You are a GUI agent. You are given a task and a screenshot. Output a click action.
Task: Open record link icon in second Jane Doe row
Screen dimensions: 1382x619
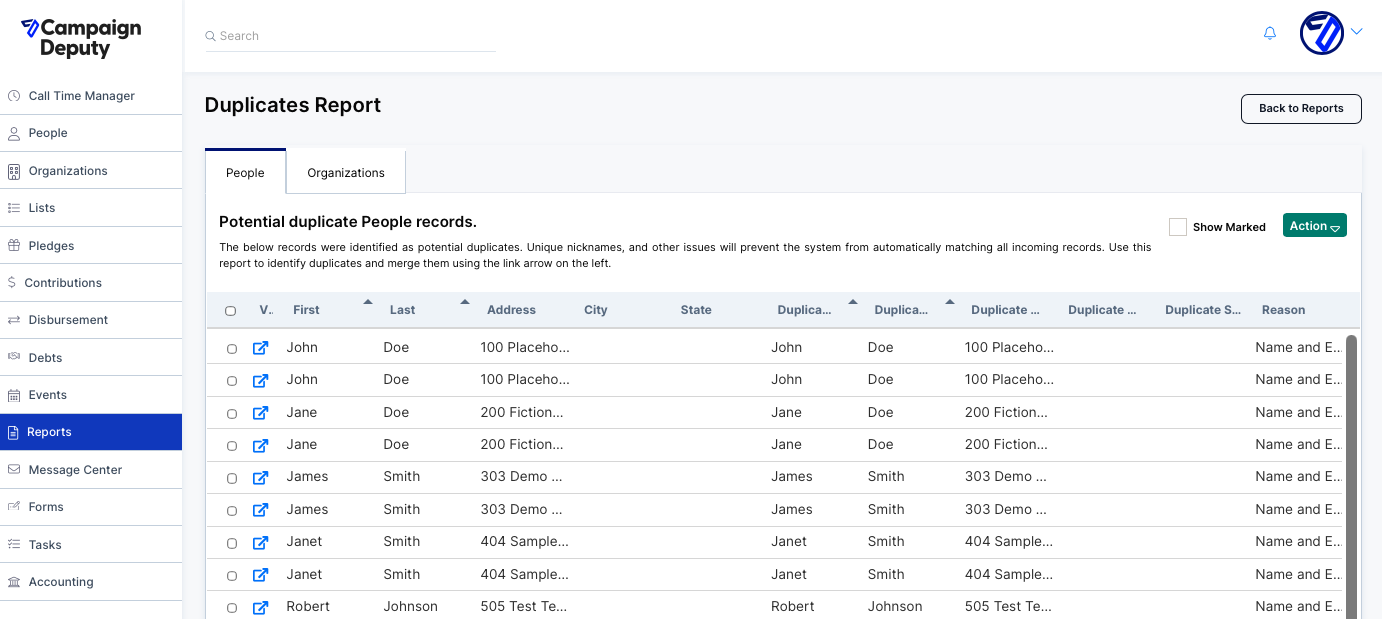[x=260, y=445]
